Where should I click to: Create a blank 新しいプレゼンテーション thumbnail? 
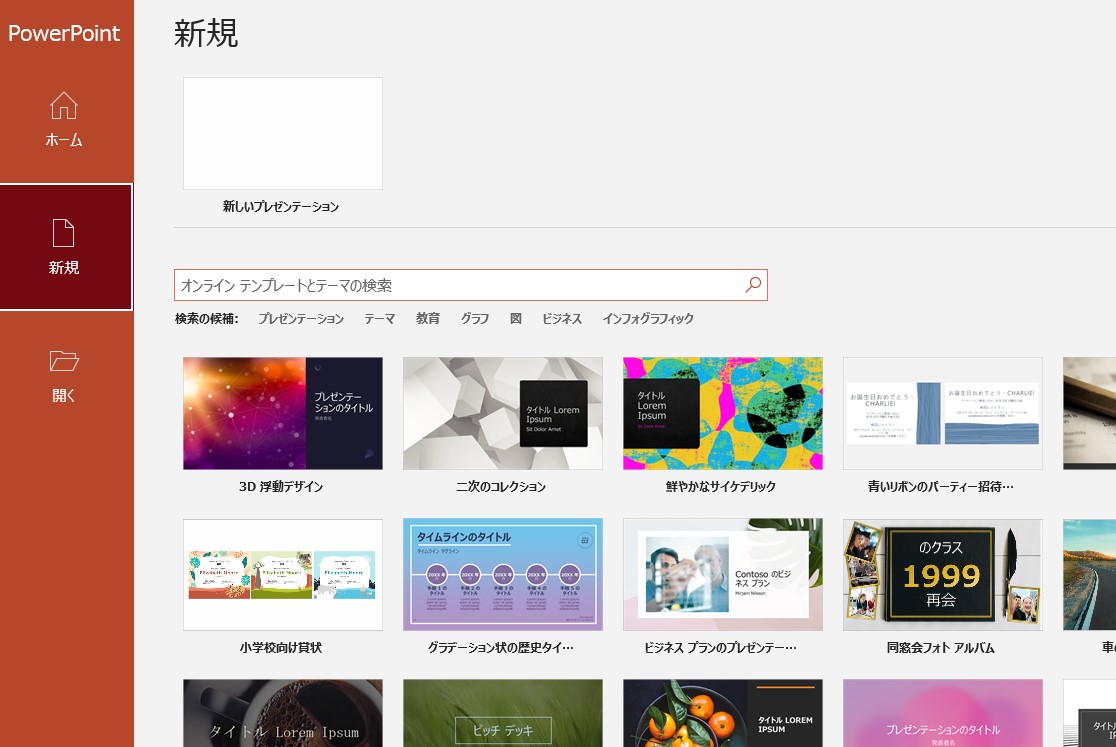point(283,134)
